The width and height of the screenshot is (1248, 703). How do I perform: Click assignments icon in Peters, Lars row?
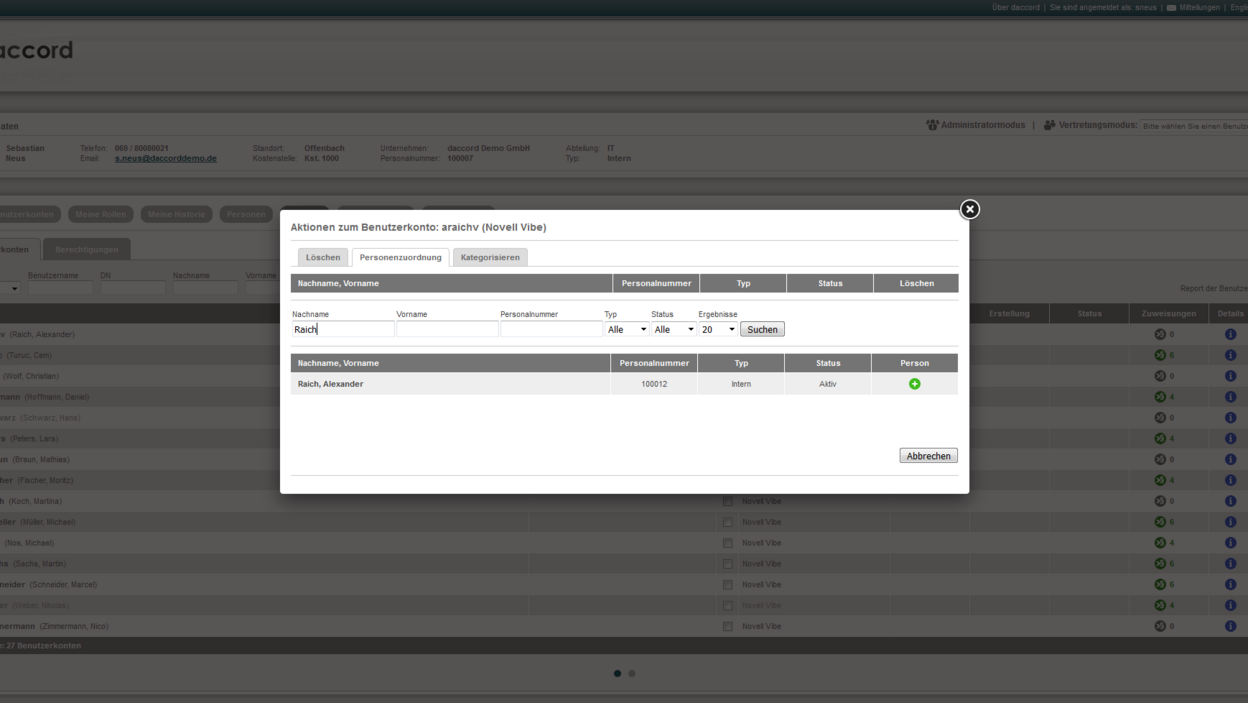coord(1160,438)
